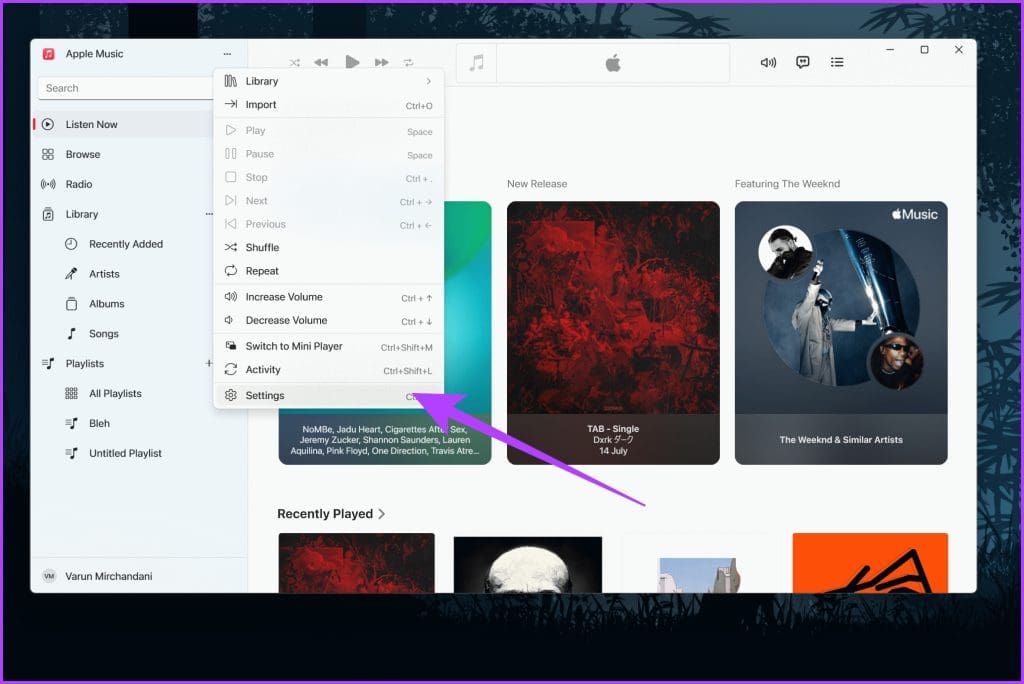Click the Apple Music app logo icon
Image resolution: width=1024 pixels, height=684 pixels.
pyautogui.click(x=48, y=54)
